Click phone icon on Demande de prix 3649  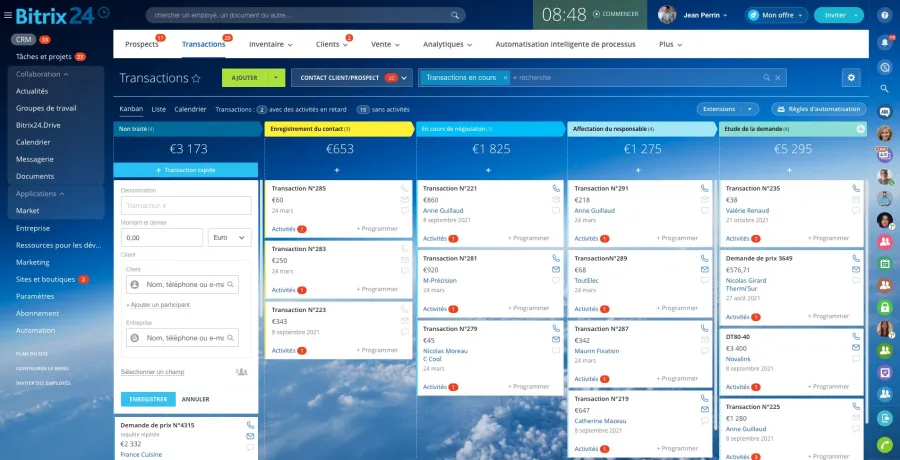[x=856, y=258]
